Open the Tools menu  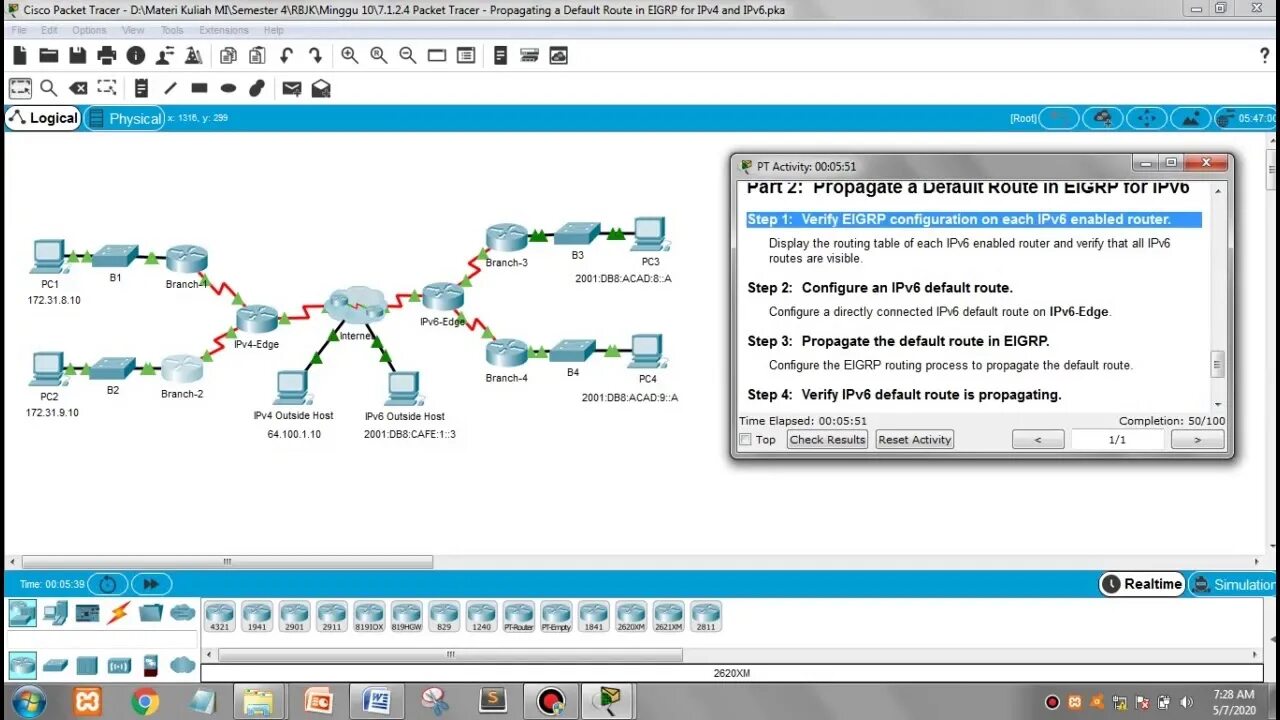pyautogui.click(x=172, y=30)
